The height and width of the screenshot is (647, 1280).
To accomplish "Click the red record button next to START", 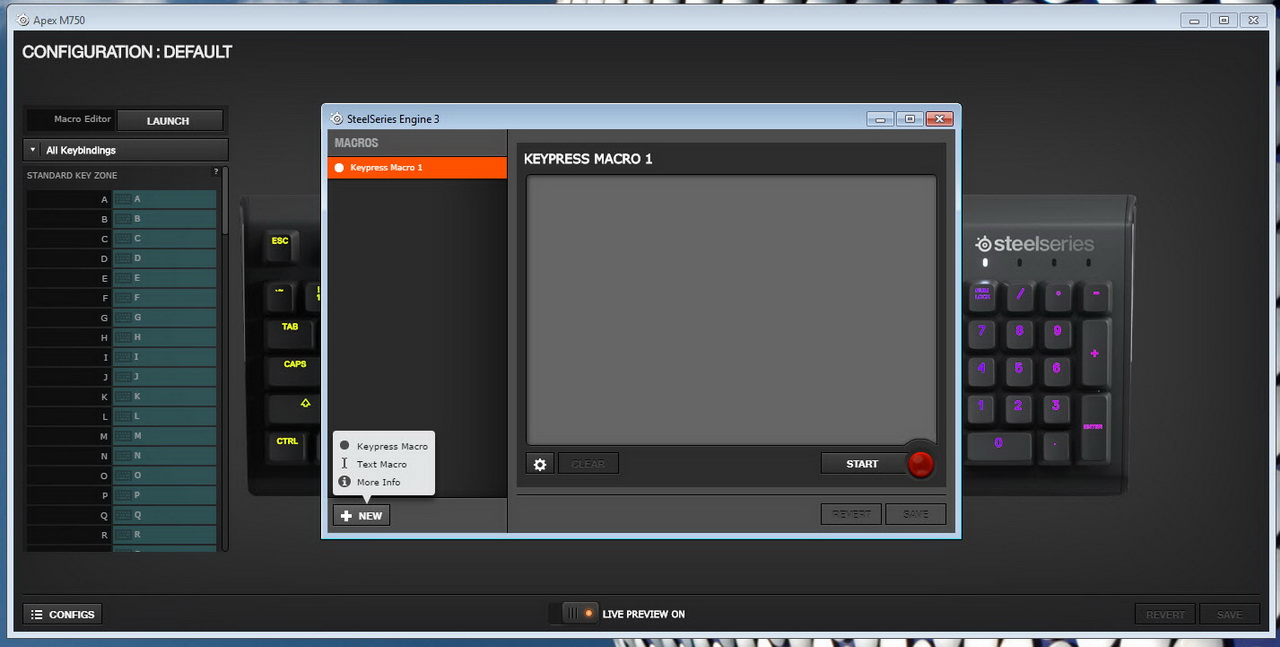I will (x=920, y=463).
